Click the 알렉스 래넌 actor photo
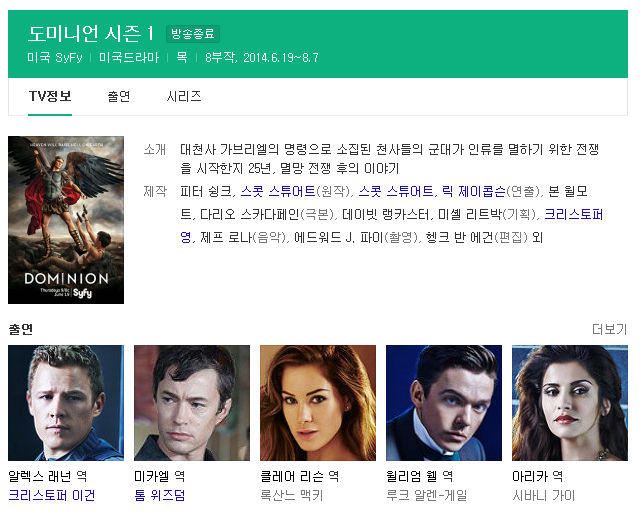This screenshot has width=640, height=514. (x=66, y=403)
